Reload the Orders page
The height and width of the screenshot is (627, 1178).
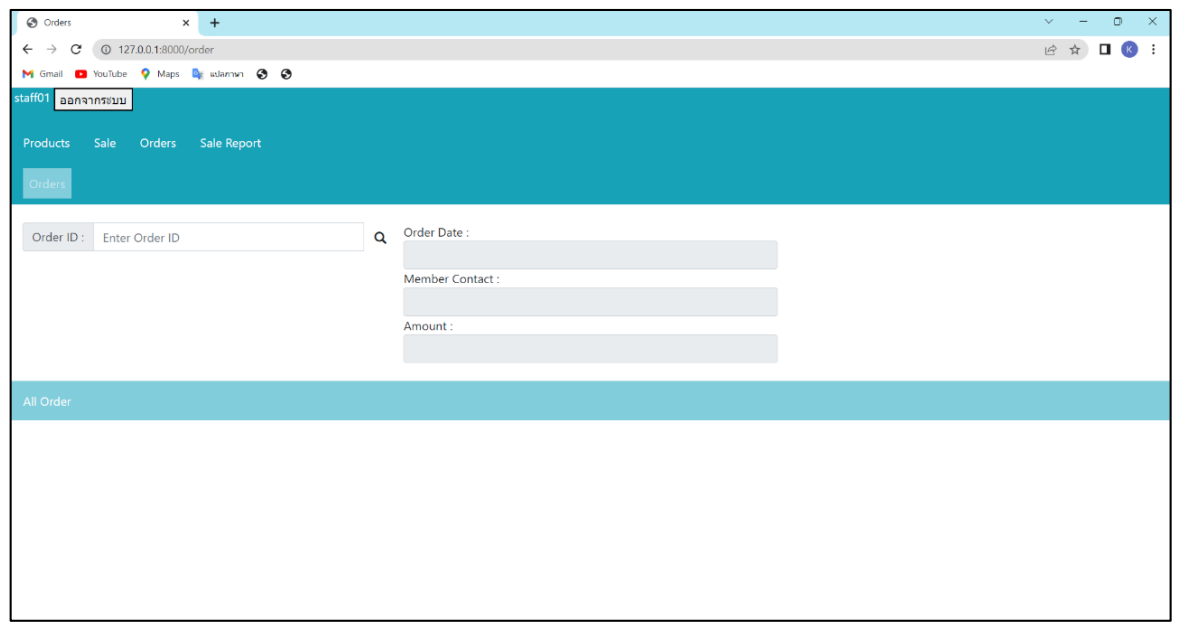pyautogui.click(x=75, y=47)
